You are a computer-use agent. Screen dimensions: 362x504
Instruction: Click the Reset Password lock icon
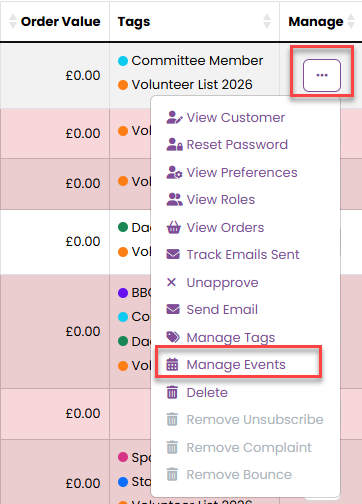pos(174,145)
